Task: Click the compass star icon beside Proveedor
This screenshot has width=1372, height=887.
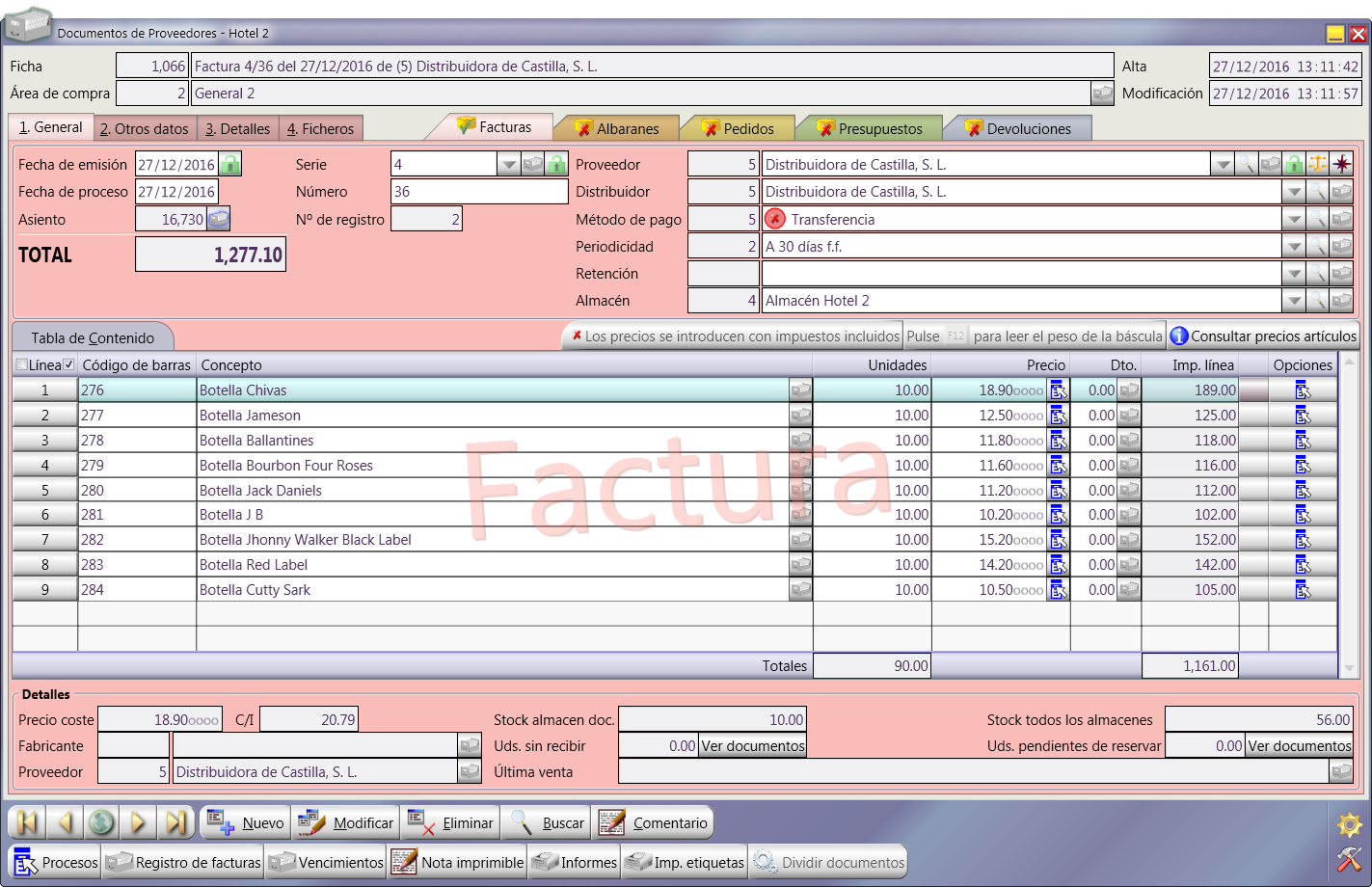Action: 1341,165
